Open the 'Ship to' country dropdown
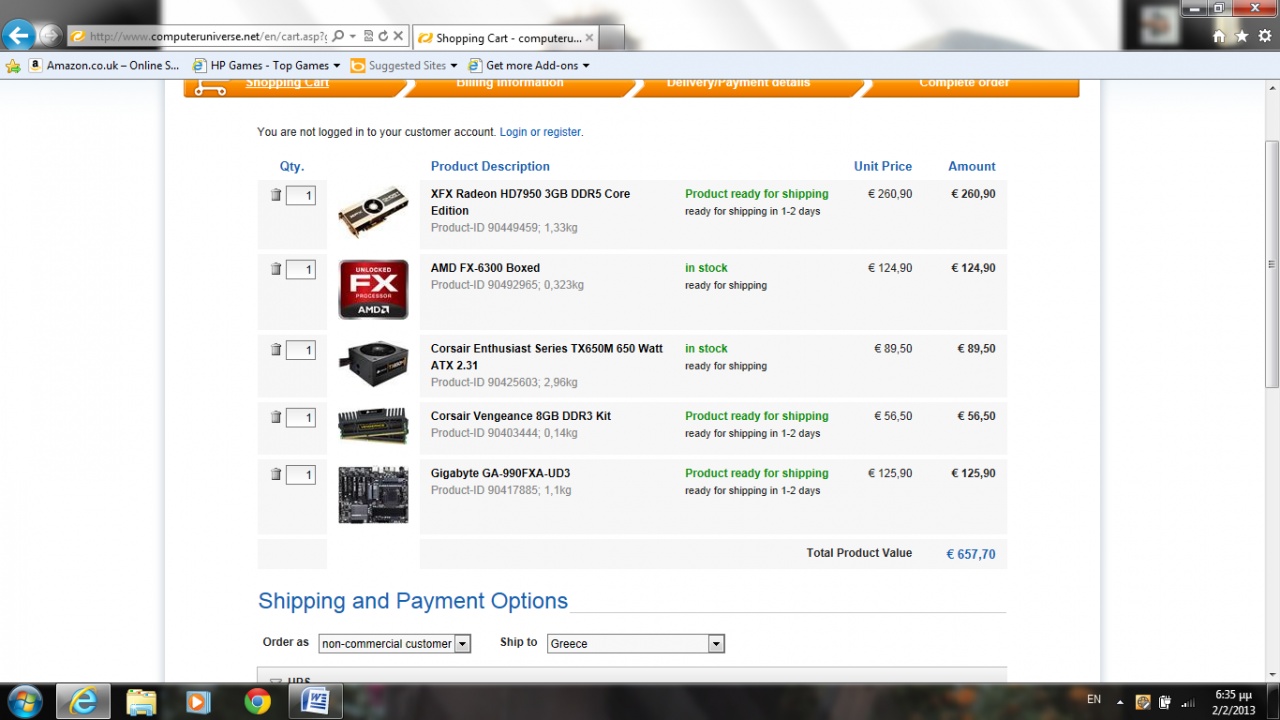This screenshot has height=720, width=1280. point(635,644)
